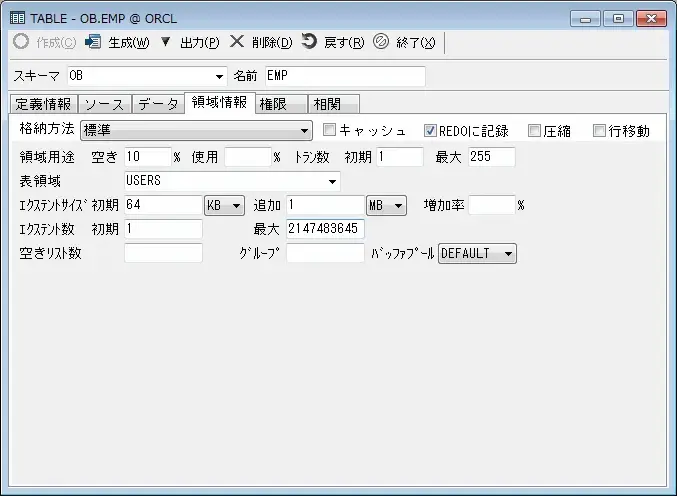Image resolution: width=677 pixels, height=496 pixels.
Task: Close the TABLE - OB.EMP window
Action: [x=651, y=19]
